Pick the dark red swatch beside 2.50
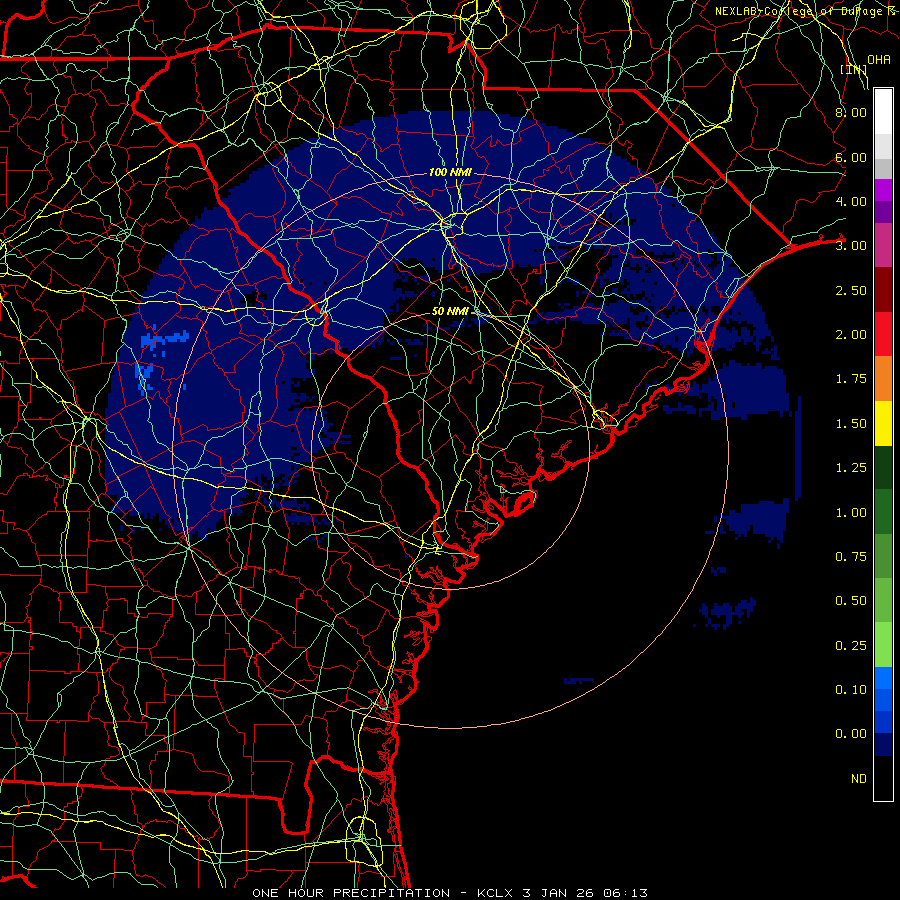This screenshot has height=900, width=900. pyautogui.click(x=883, y=290)
